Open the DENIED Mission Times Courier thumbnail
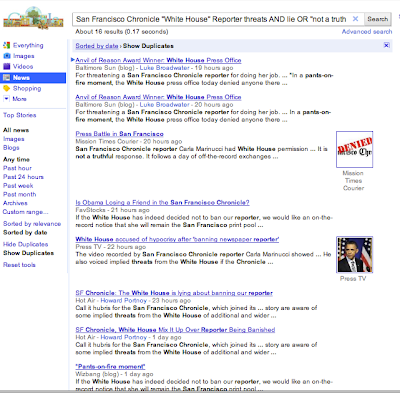This screenshot has width=400, height=393. [354, 149]
